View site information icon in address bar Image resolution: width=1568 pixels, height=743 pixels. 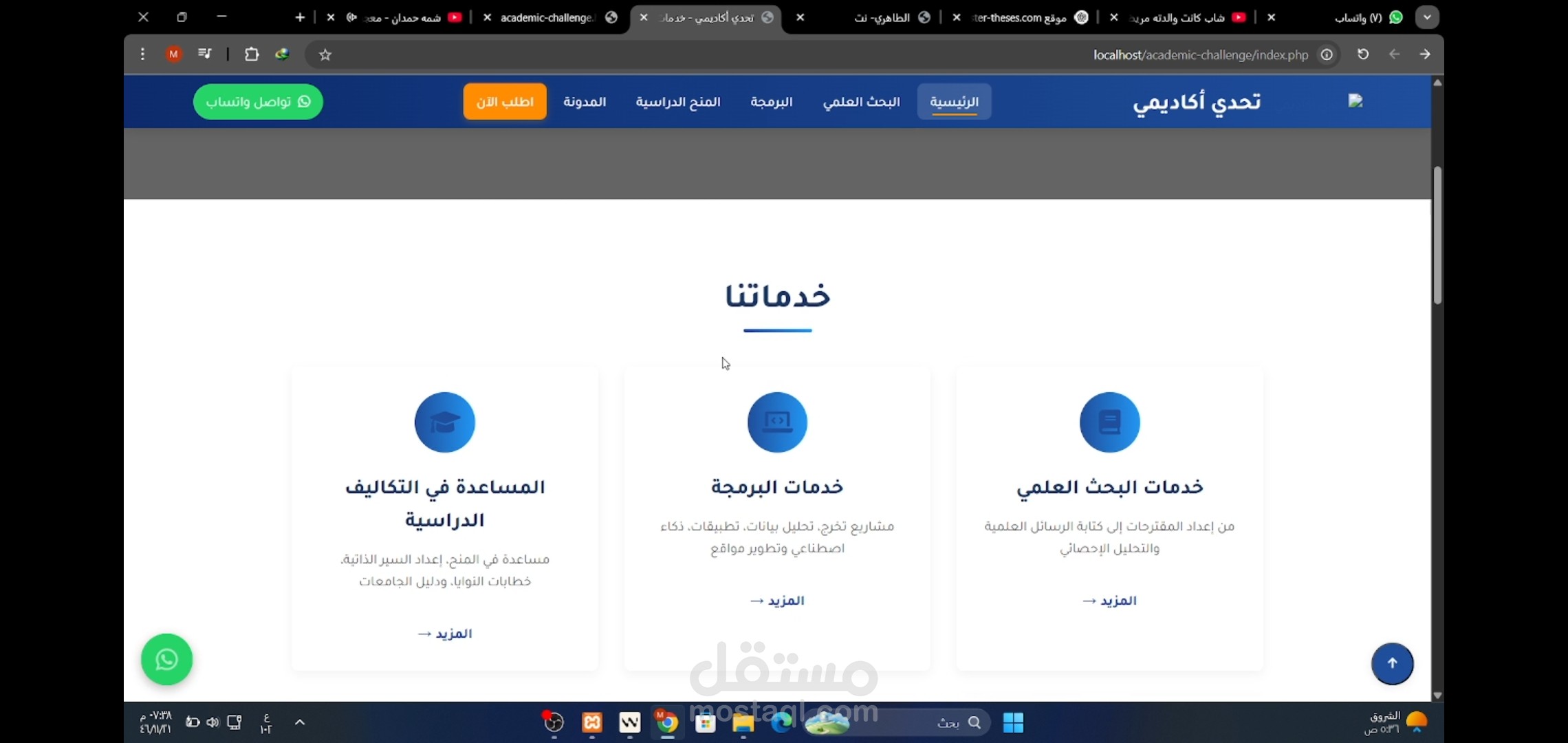tap(1327, 54)
